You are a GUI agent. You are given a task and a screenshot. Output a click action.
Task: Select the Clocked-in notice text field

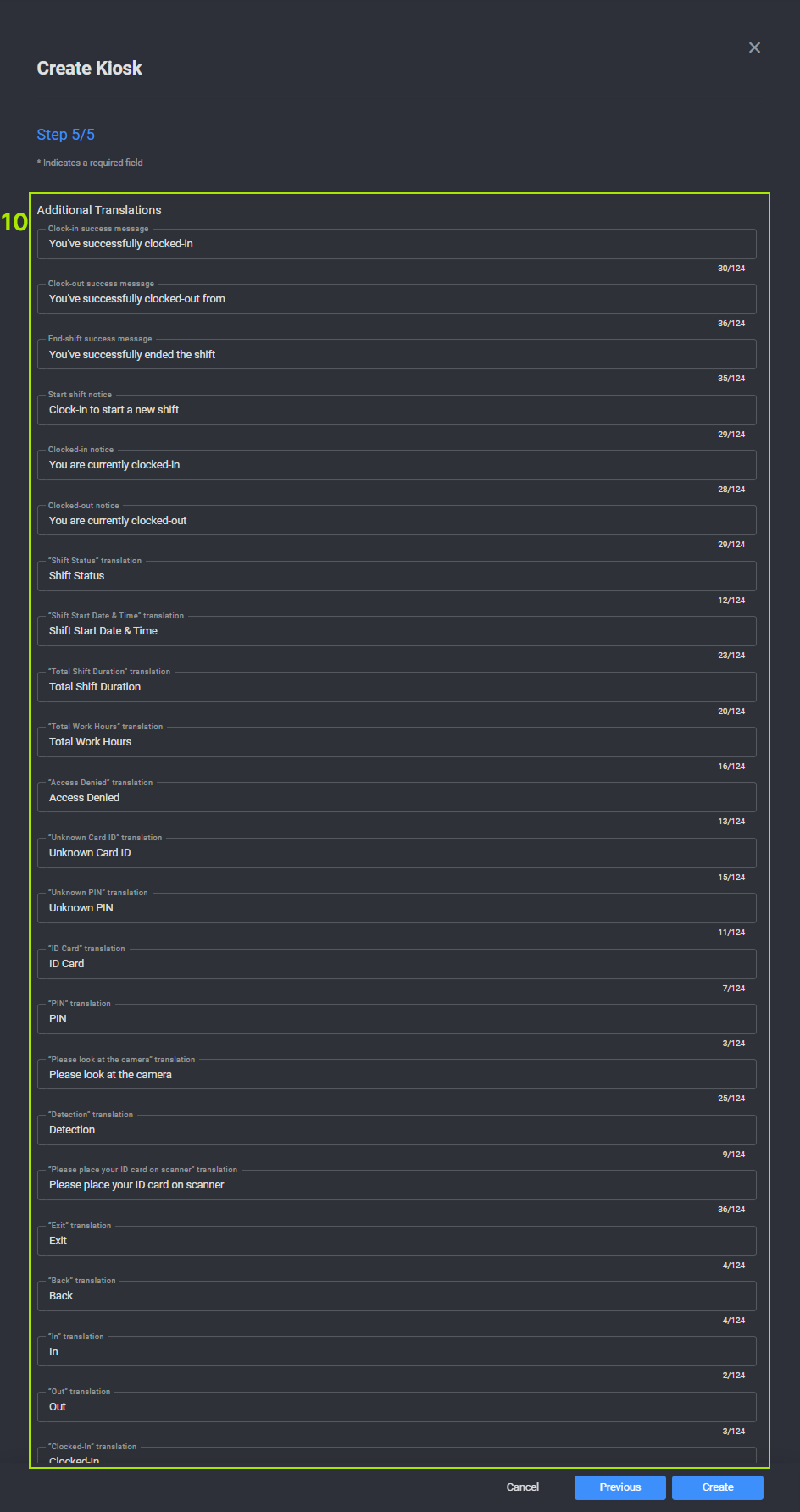coord(397,465)
